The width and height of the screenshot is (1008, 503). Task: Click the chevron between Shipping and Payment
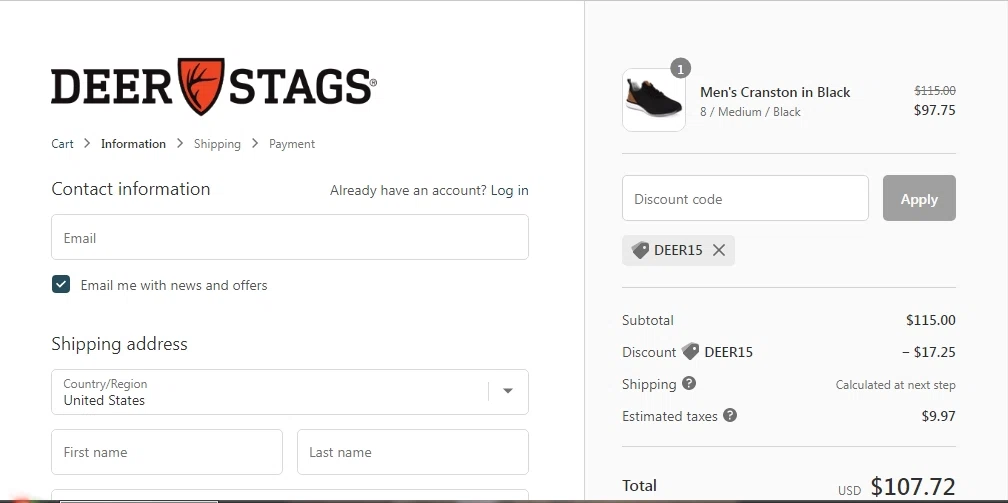(x=255, y=143)
